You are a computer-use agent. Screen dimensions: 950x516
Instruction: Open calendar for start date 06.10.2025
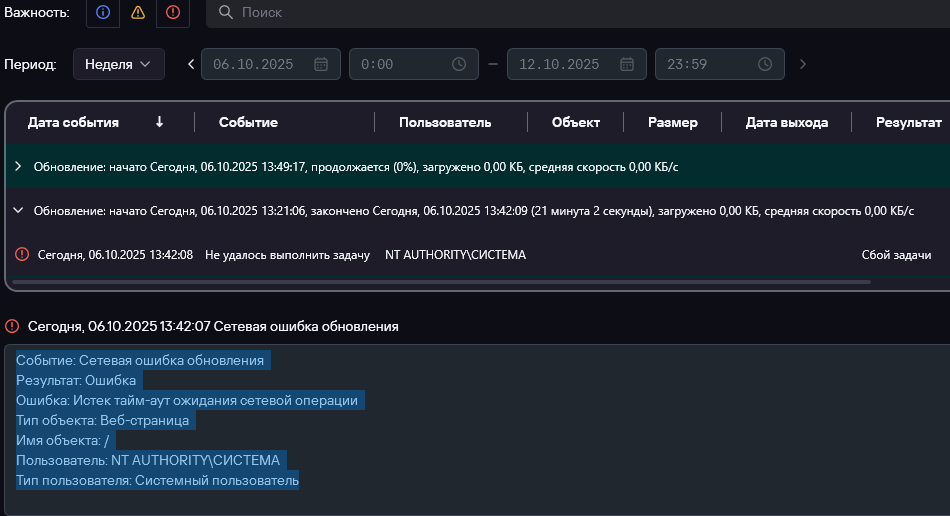(x=321, y=64)
